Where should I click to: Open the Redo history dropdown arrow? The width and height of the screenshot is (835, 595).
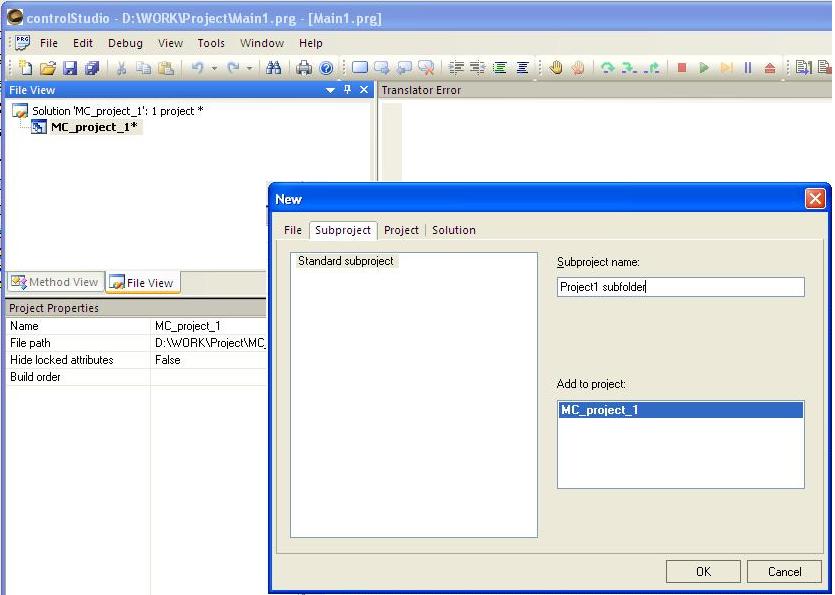pyautogui.click(x=250, y=68)
